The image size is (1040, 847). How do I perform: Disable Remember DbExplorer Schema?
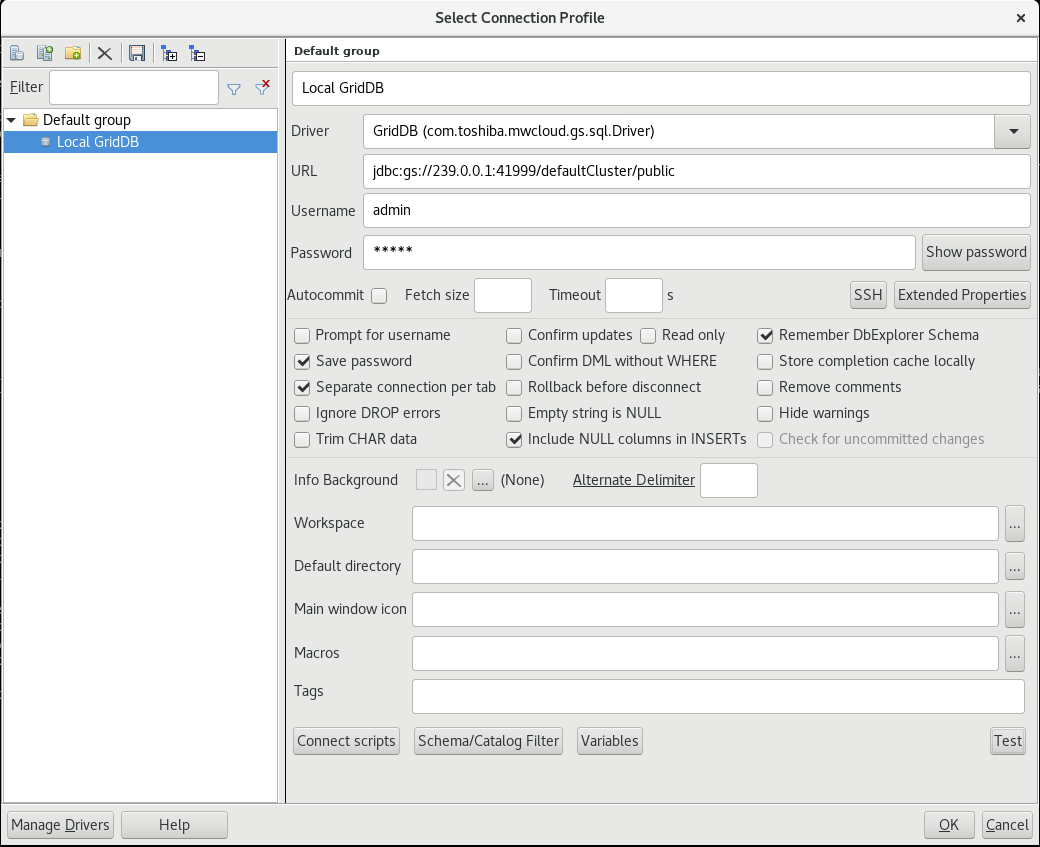(765, 335)
